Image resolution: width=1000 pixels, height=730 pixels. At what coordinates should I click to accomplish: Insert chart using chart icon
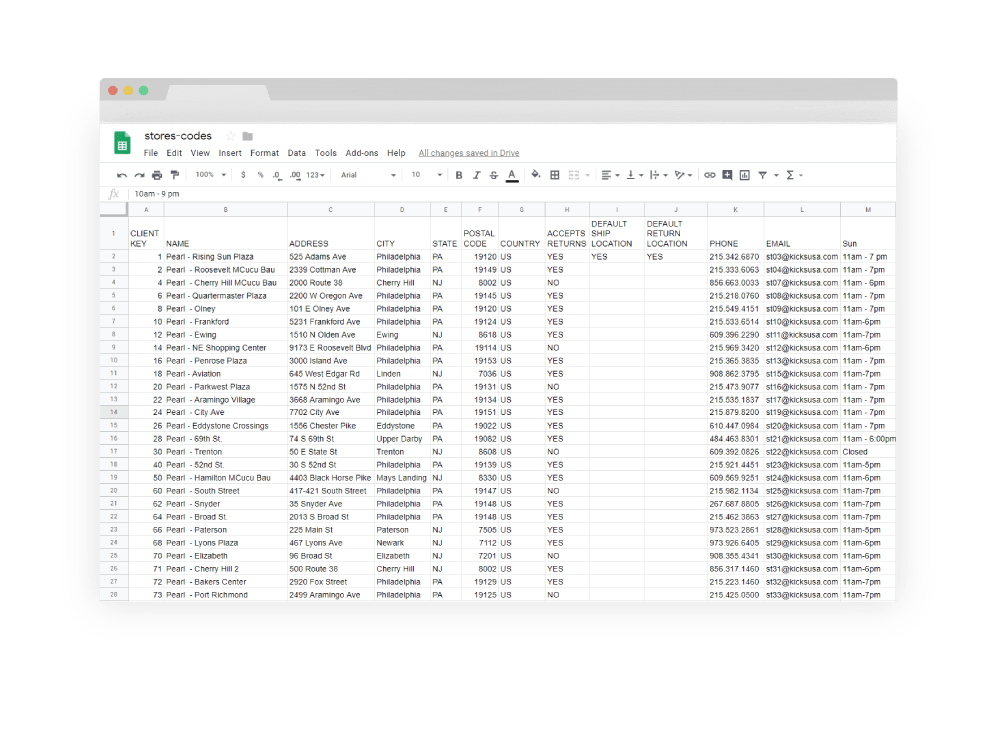tap(744, 175)
